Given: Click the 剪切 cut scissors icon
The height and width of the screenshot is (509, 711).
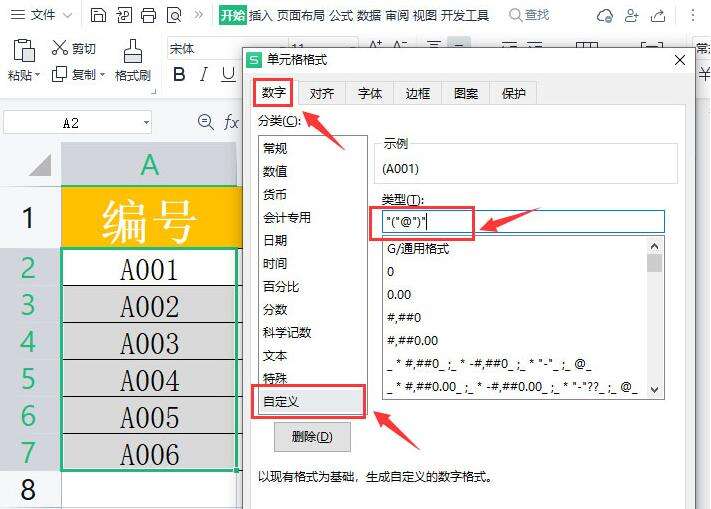Looking at the screenshot, I should tap(59, 48).
